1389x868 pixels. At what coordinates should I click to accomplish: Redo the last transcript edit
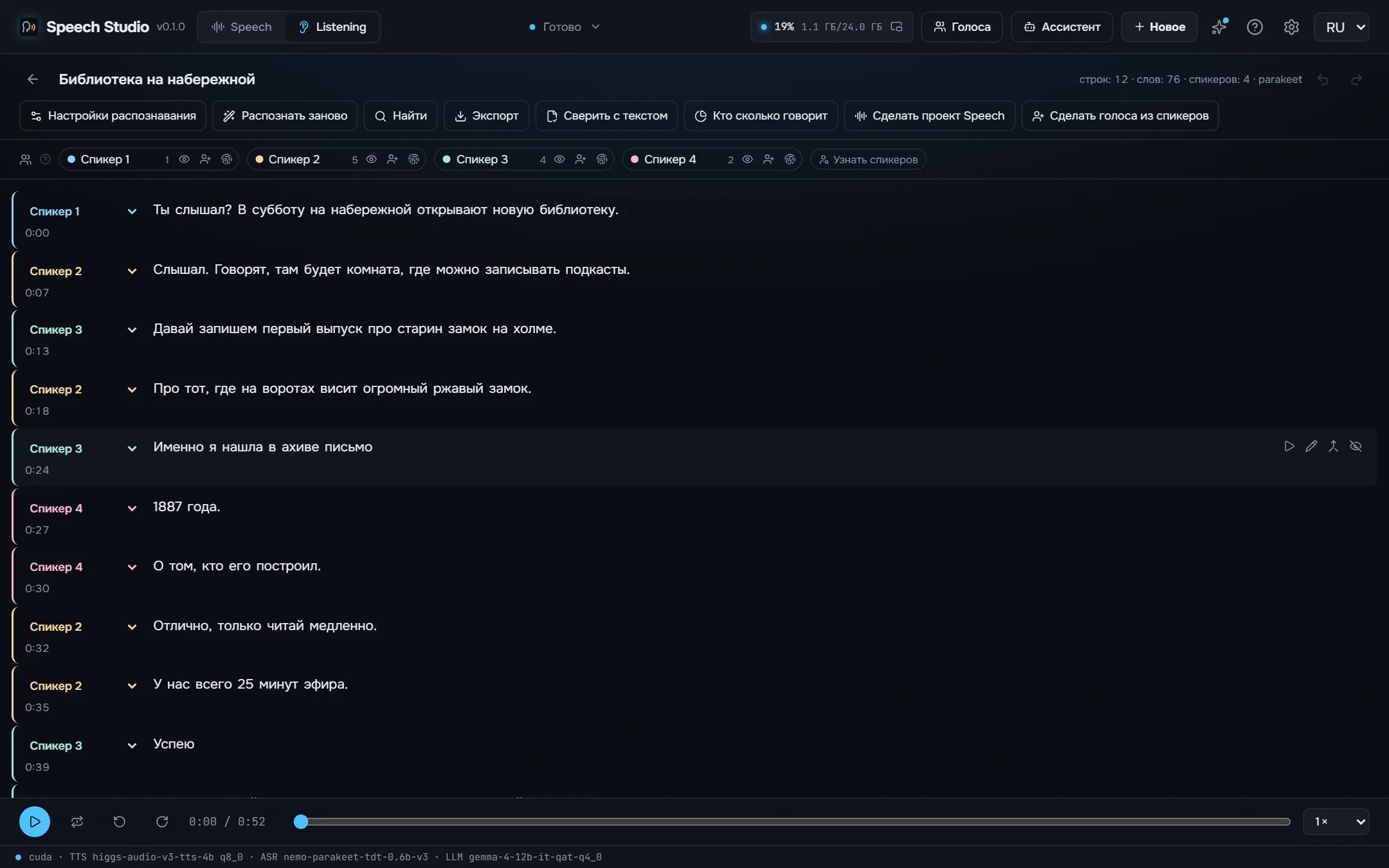1357,80
